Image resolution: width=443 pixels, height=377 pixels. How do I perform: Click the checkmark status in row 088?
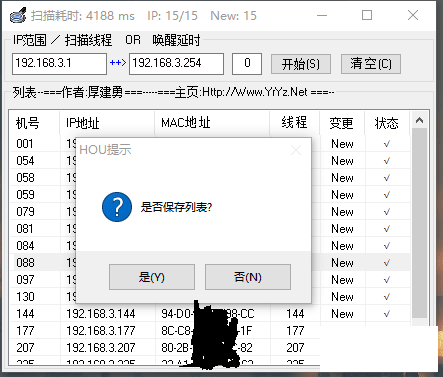coord(387,263)
